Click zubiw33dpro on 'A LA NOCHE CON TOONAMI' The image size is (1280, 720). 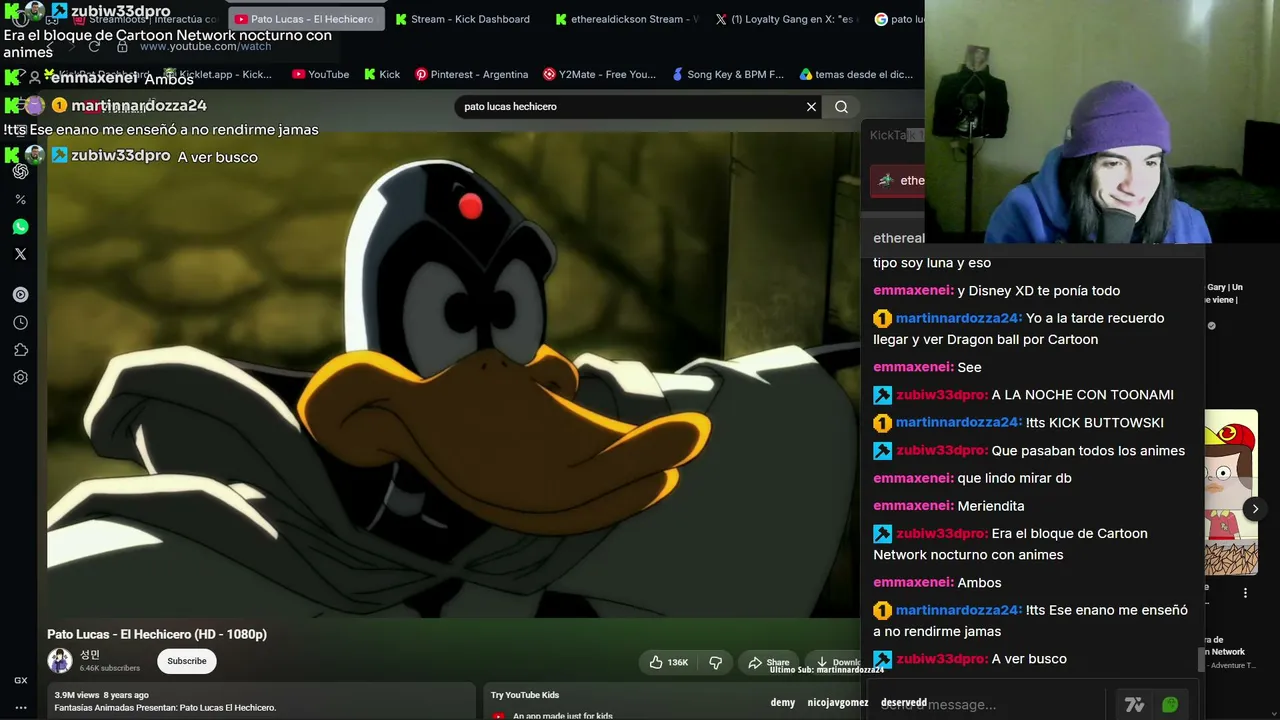pos(941,395)
